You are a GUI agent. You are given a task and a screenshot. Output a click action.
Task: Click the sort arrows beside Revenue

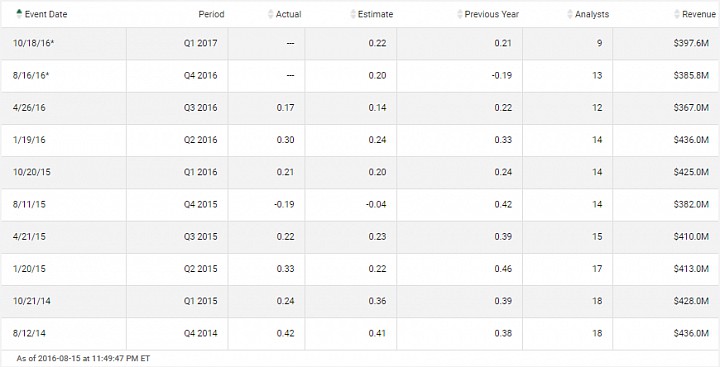click(x=677, y=14)
